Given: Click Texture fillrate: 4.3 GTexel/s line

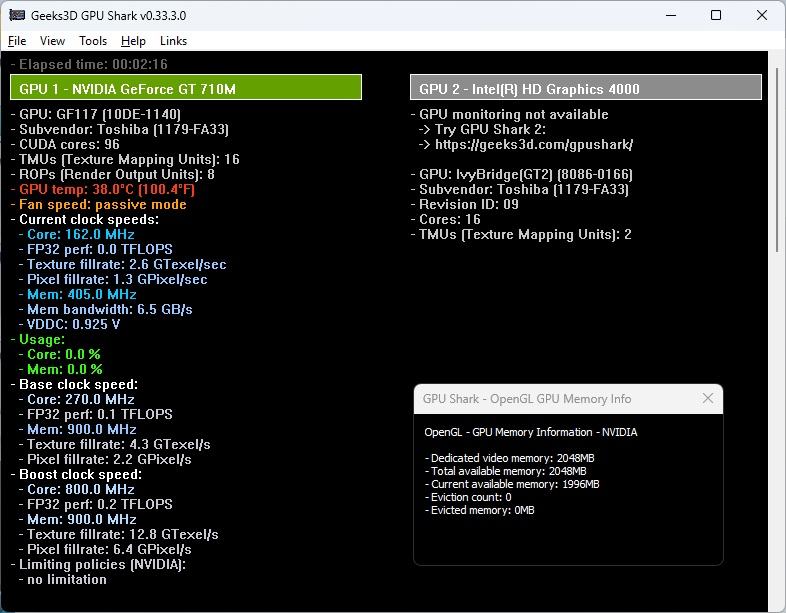Looking at the screenshot, I should pyautogui.click(x=114, y=445).
